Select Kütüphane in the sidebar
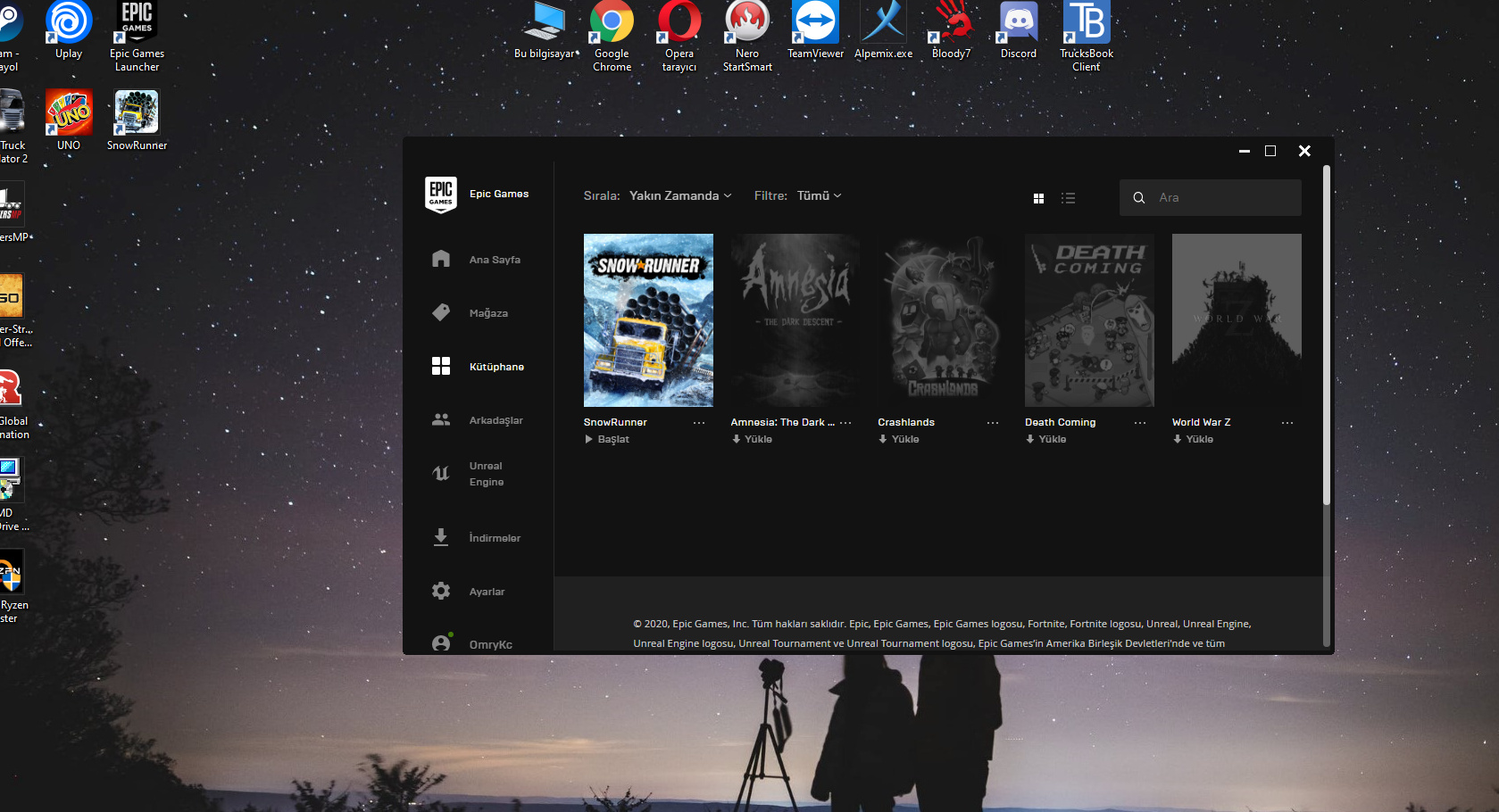Screen dimensions: 1499x812 click(496, 367)
